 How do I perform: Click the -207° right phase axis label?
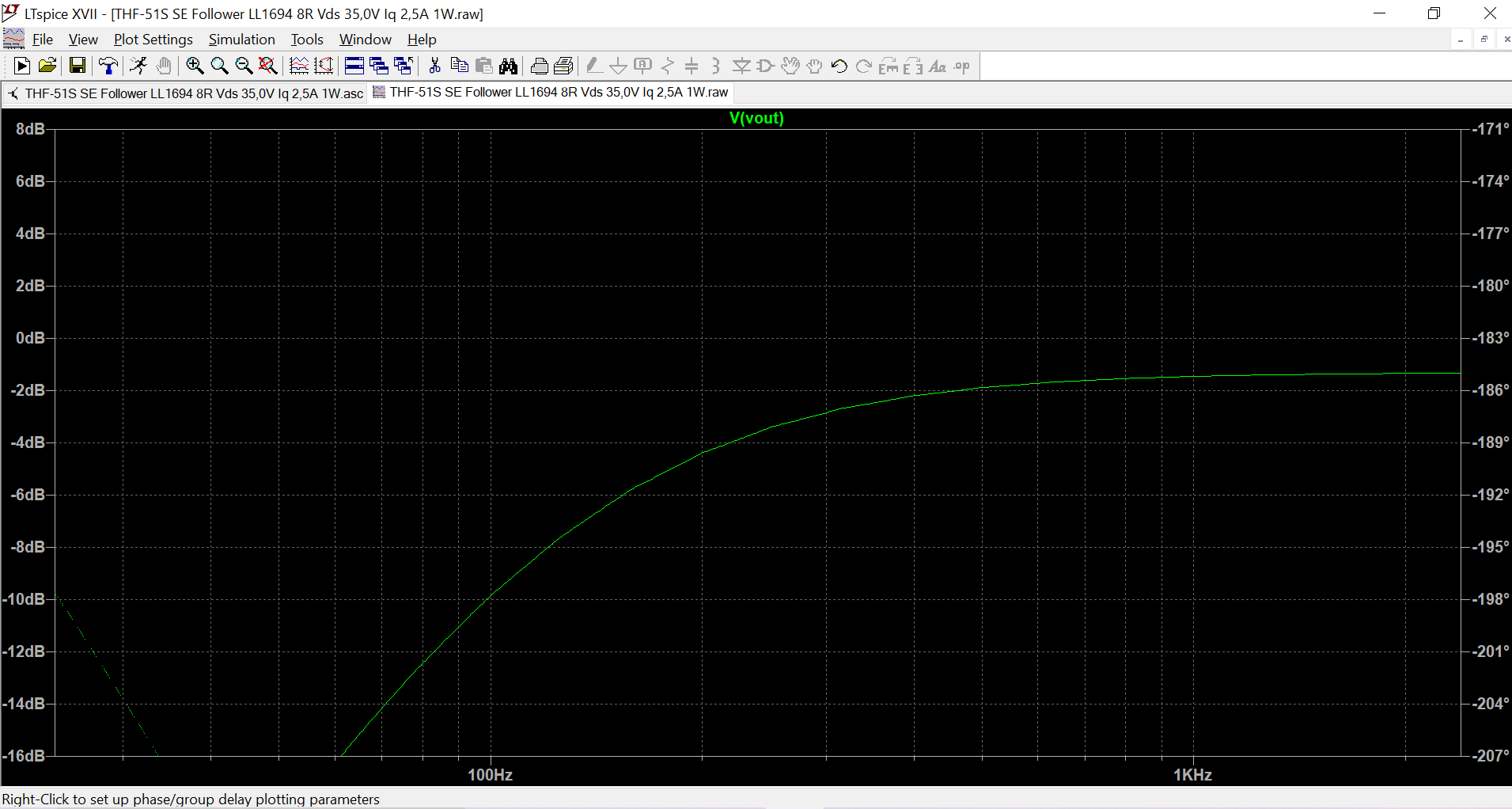(x=1491, y=756)
